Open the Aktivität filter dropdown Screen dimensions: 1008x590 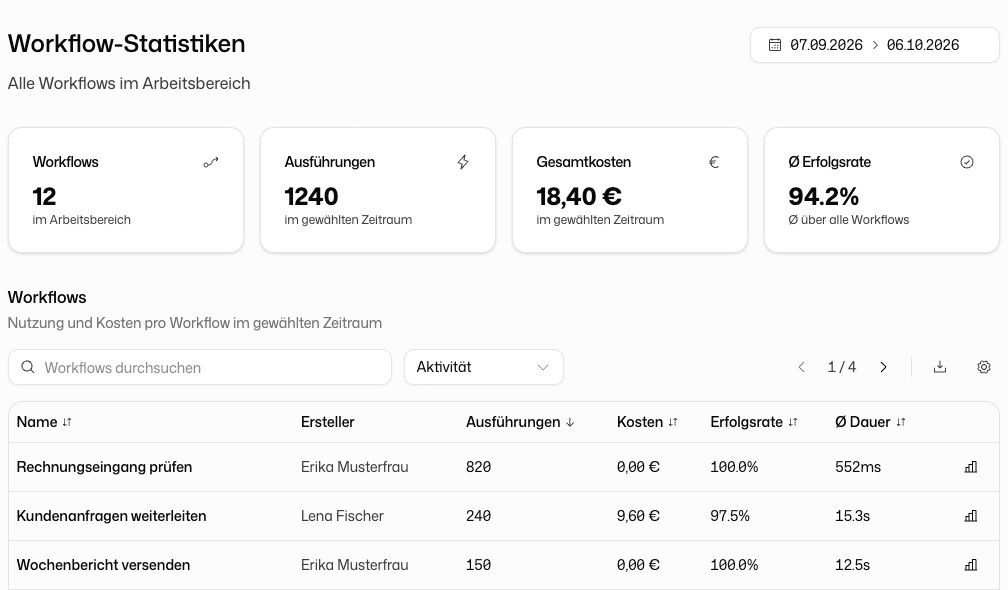pos(484,367)
